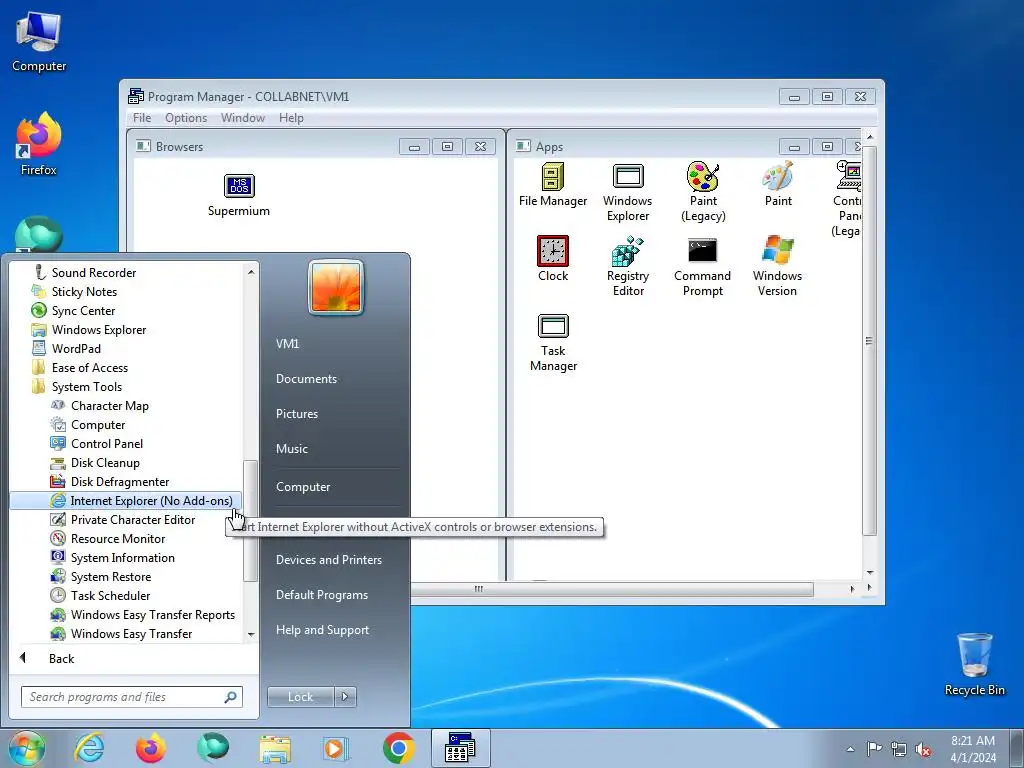Open Devices and Printers
Viewport: 1024px width, 768px height.
point(328,560)
